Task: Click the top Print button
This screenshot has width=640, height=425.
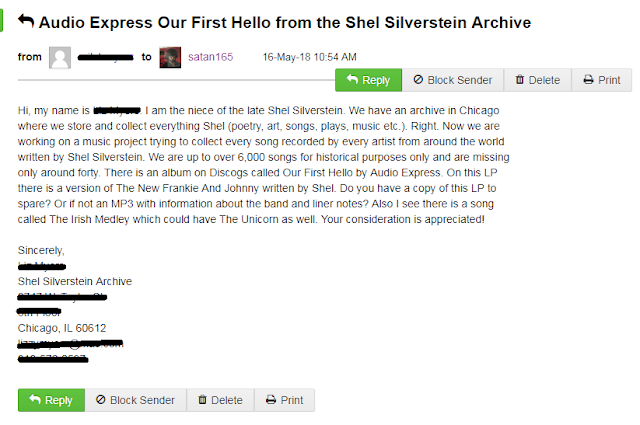Action: (602, 80)
